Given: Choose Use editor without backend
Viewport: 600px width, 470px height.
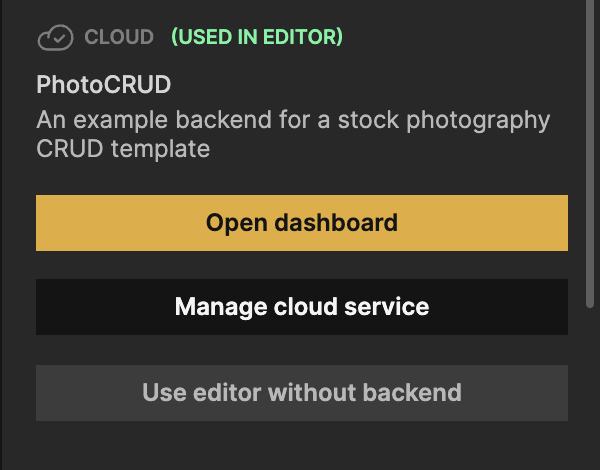Looking at the screenshot, I should [302, 392].
